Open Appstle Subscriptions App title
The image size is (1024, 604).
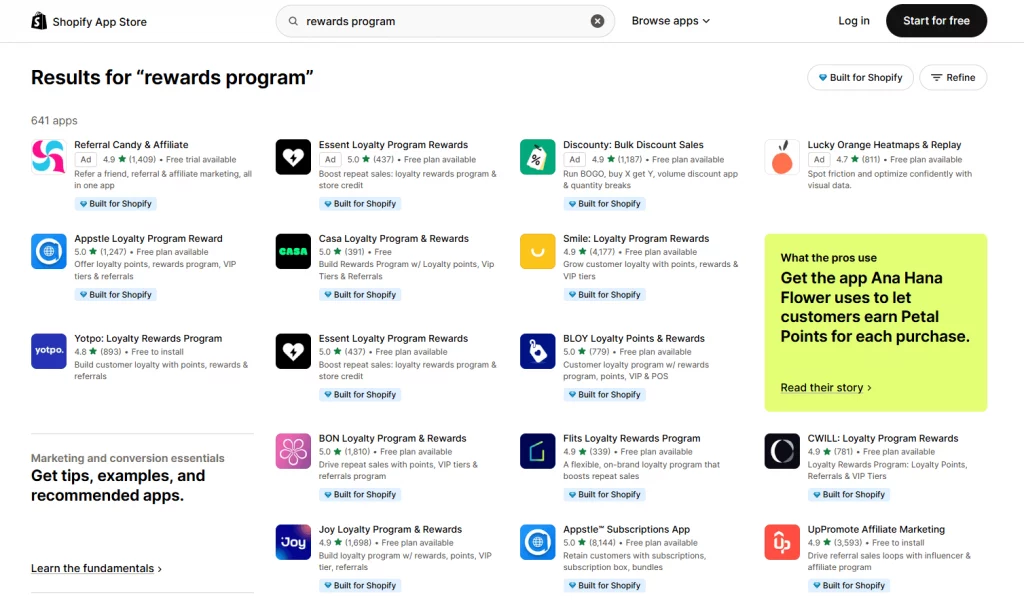[x=626, y=530]
